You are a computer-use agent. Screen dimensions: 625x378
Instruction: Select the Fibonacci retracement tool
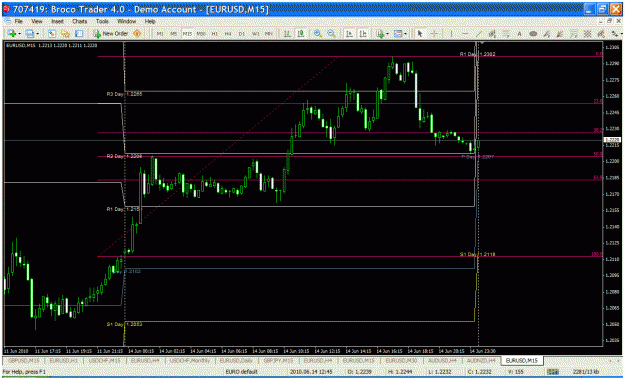[506, 34]
